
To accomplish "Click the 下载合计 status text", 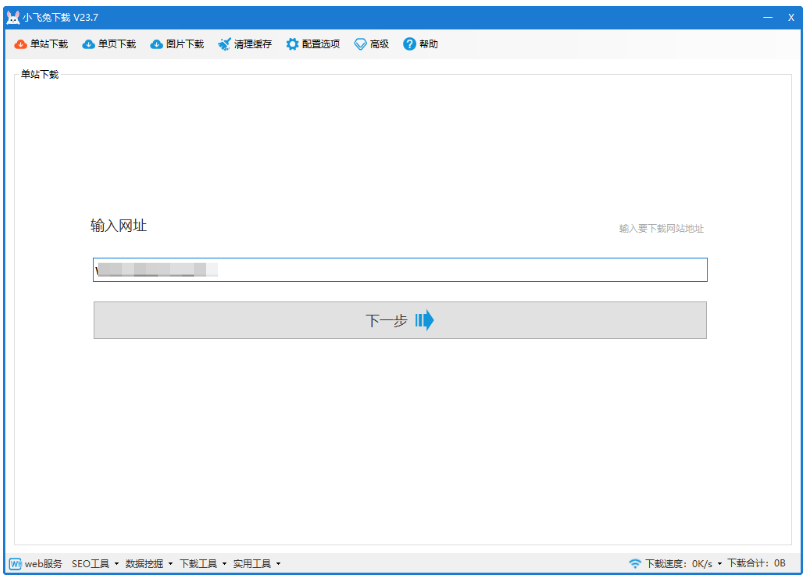I will pyautogui.click(x=756, y=564).
